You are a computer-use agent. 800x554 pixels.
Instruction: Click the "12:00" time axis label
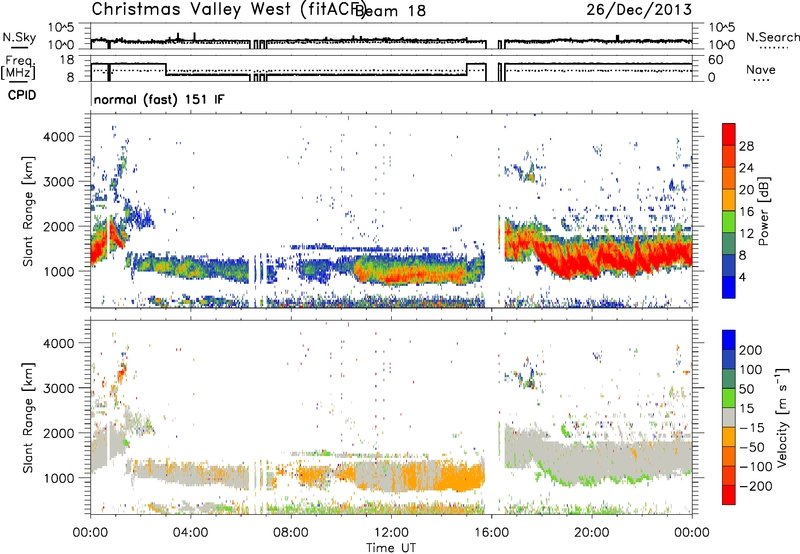(391, 533)
